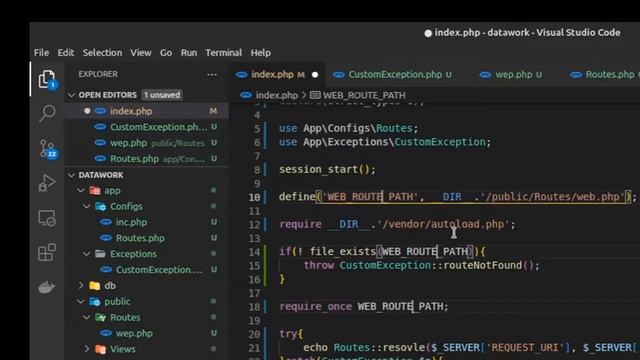Viewport: 640px width, 360px height.
Task: Open the Docker view in activity bar
Action: pyautogui.click(x=47, y=287)
